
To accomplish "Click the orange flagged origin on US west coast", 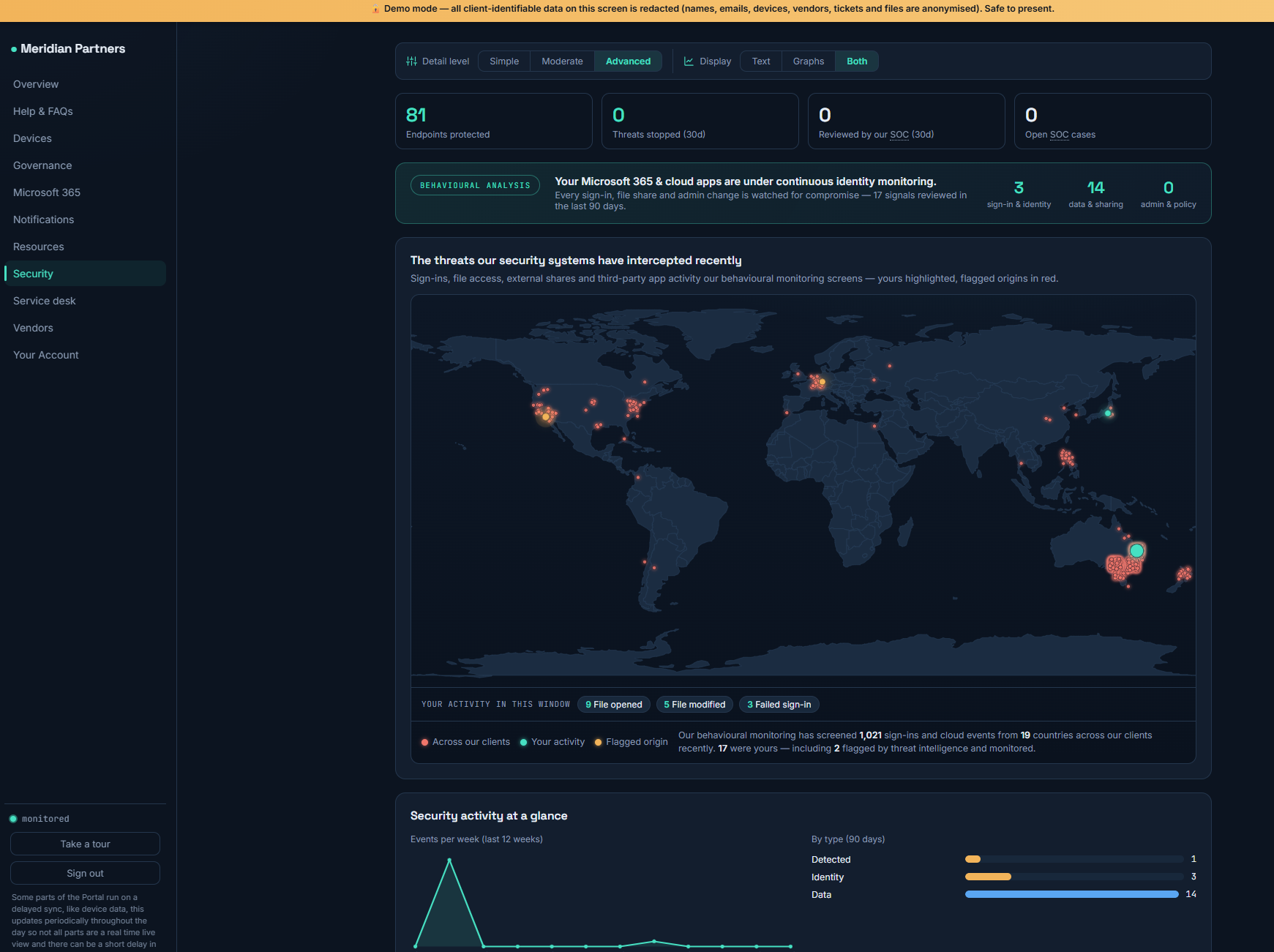I will [x=545, y=417].
